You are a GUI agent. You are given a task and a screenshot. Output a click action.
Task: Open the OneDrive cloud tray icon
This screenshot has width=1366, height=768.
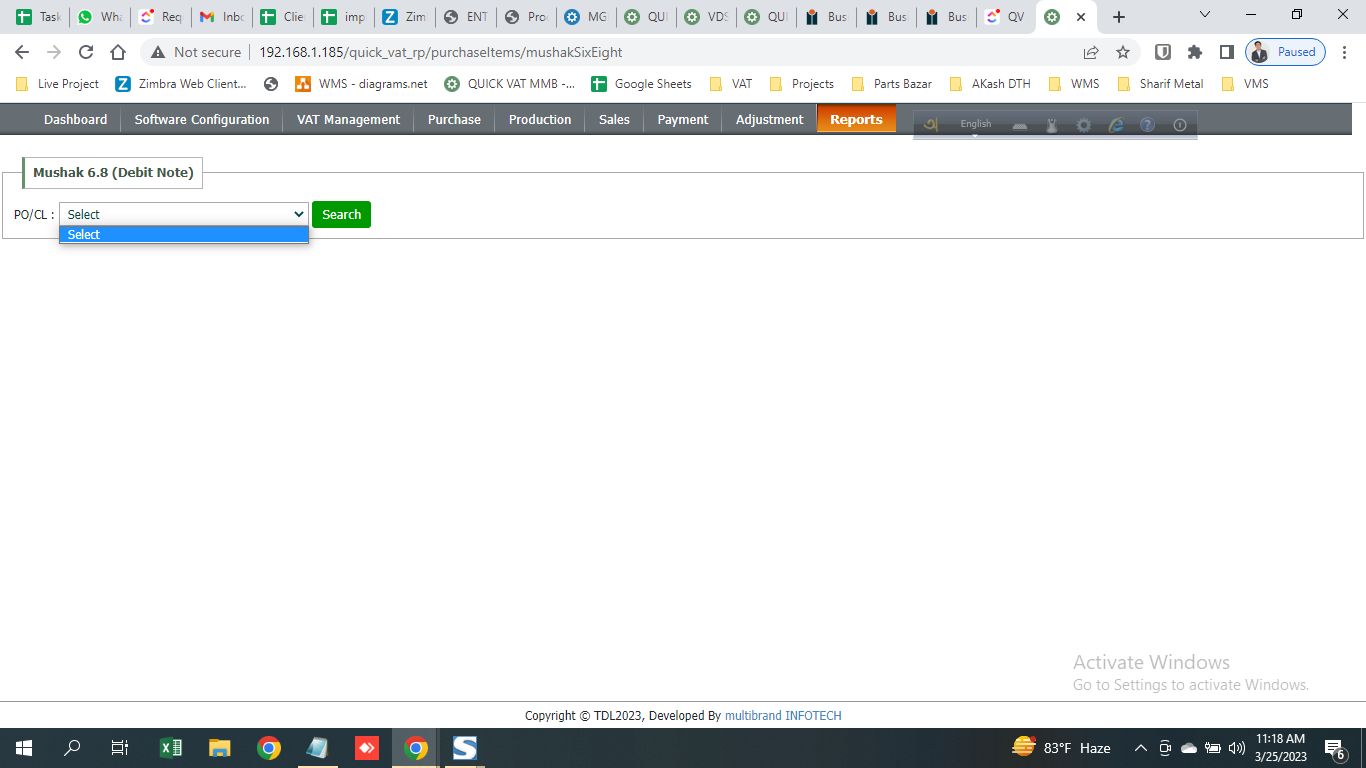coord(1189,748)
